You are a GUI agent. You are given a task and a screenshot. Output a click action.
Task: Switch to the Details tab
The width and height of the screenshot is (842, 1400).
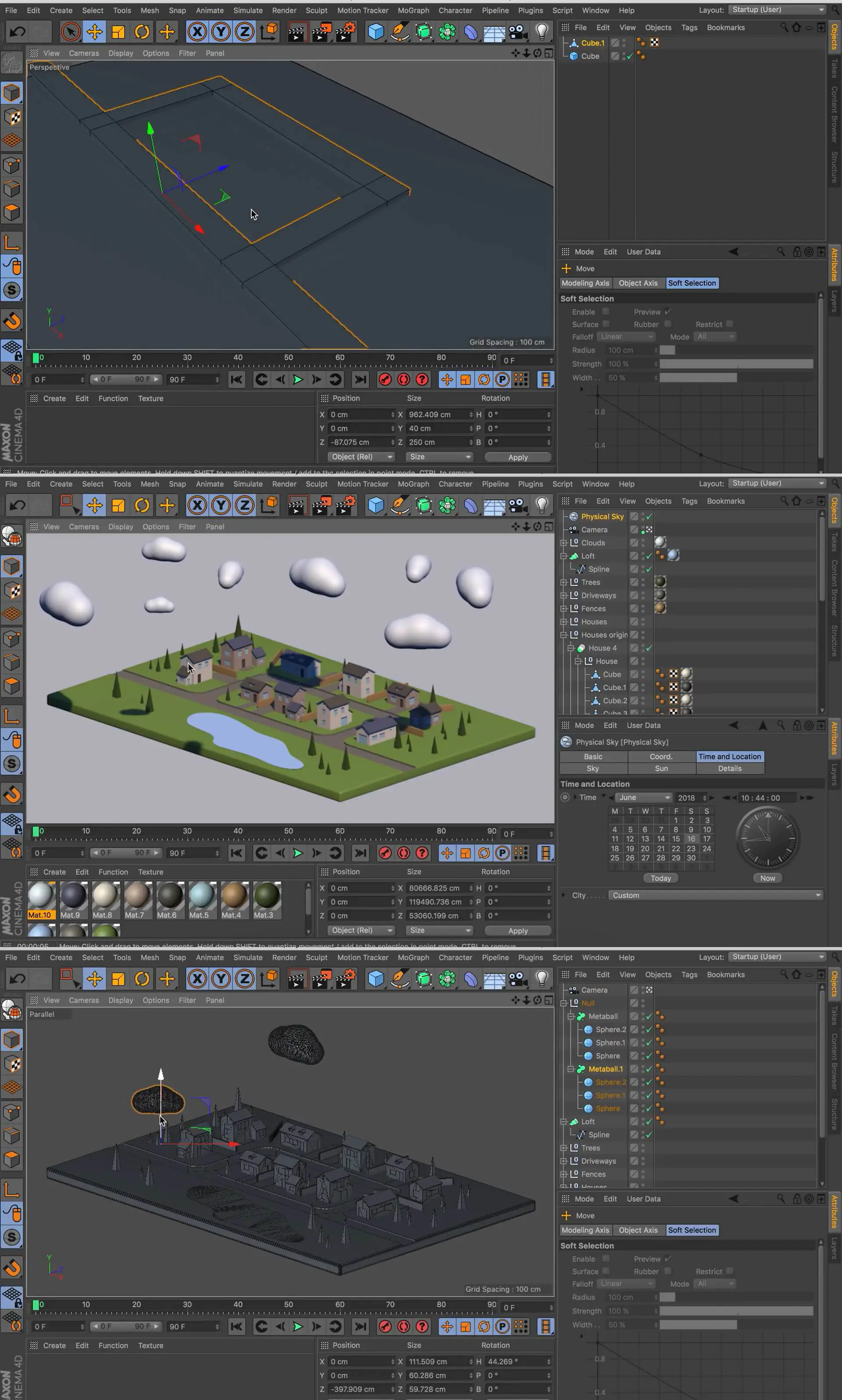coord(730,768)
